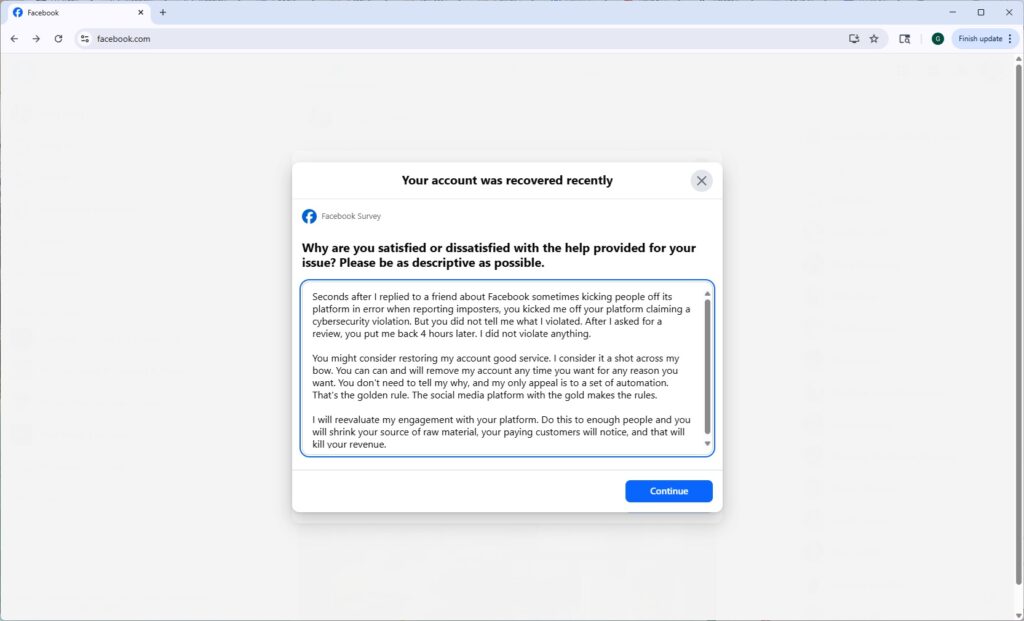1024x621 pixels.
Task: Click the Facebook Survey logo icon
Action: coord(310,216)
